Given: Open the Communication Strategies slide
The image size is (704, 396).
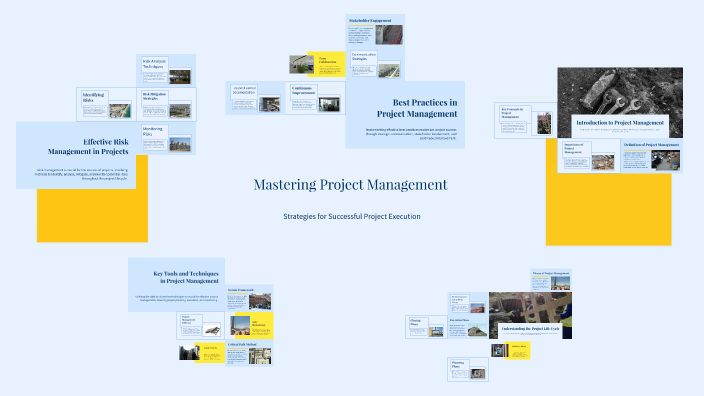Looking at the screenshot, I should pos(375,64).
